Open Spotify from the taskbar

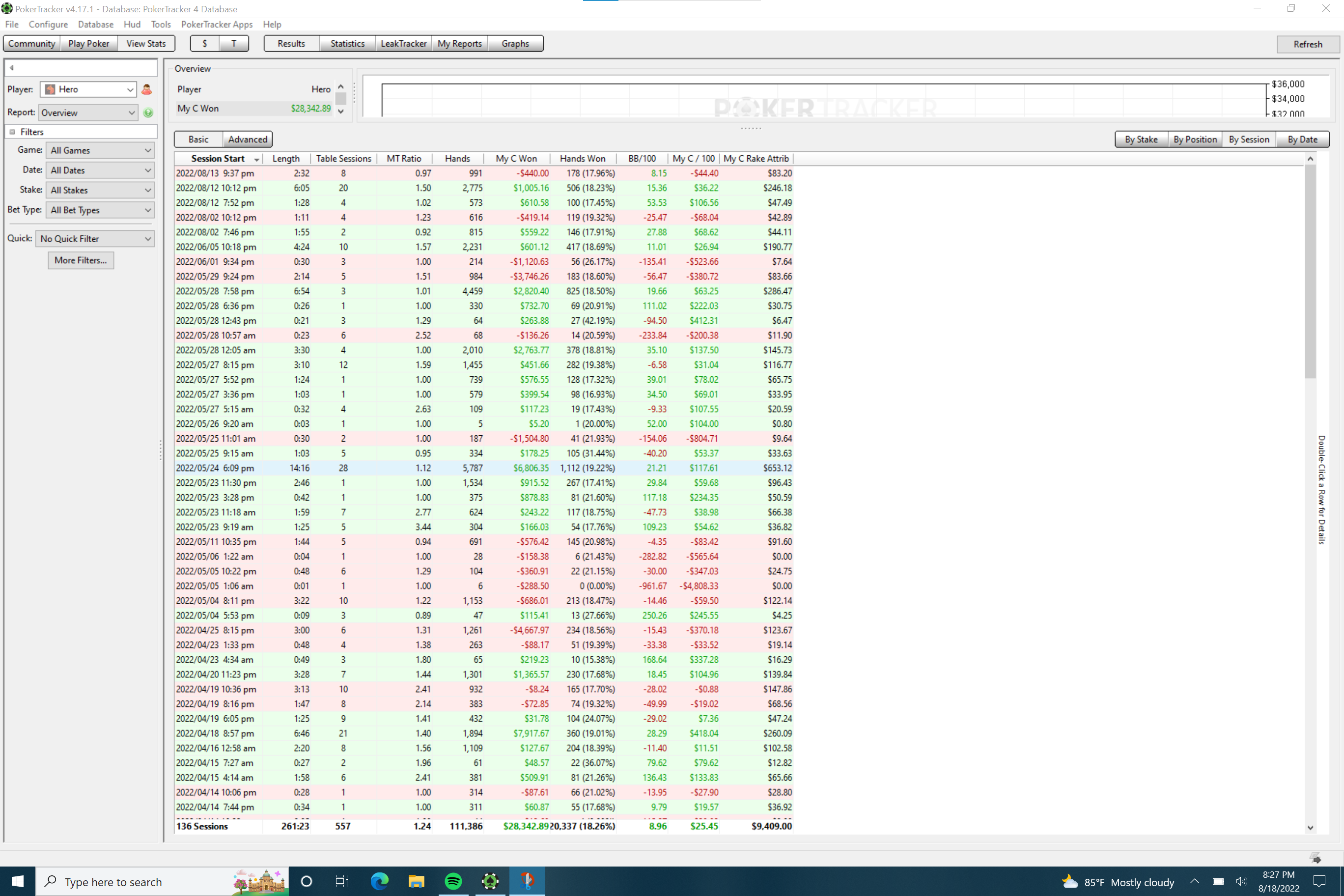point(453,881)
